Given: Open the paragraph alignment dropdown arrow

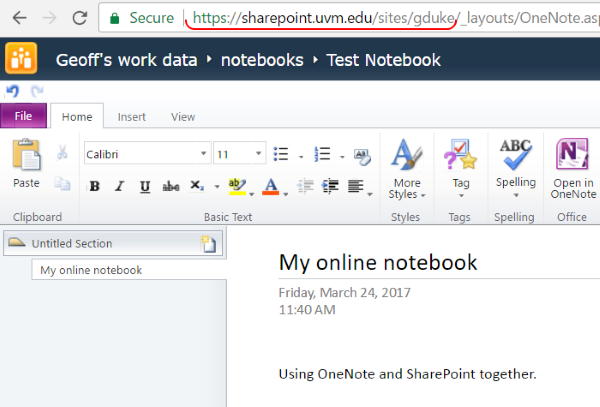Looking at the screenshot, I should coord(370,194).
